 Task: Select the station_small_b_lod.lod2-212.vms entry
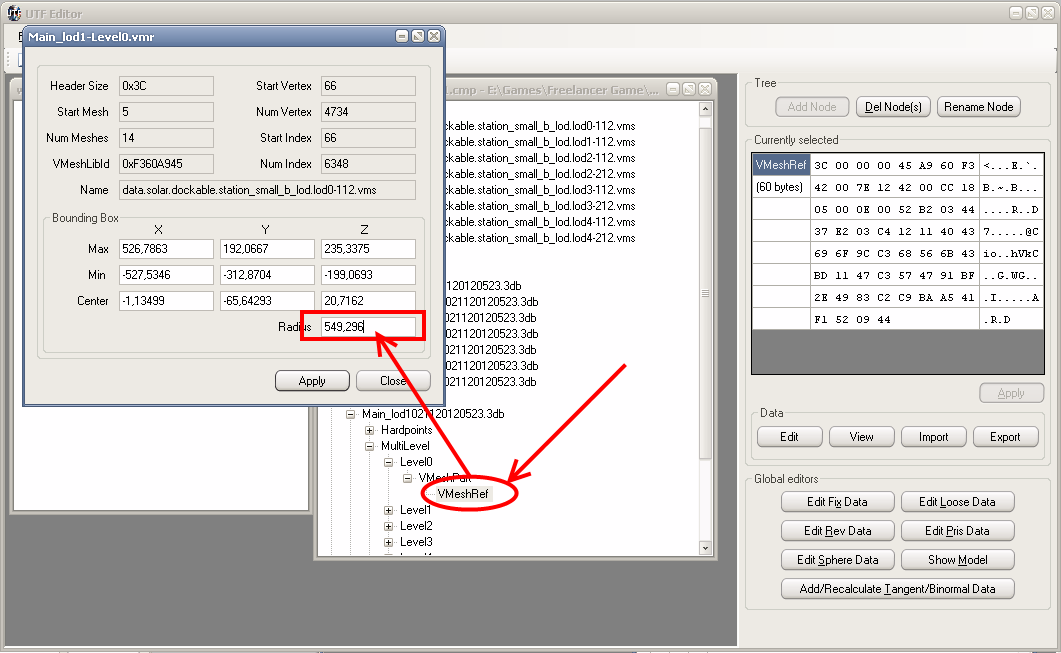[541, 174]
